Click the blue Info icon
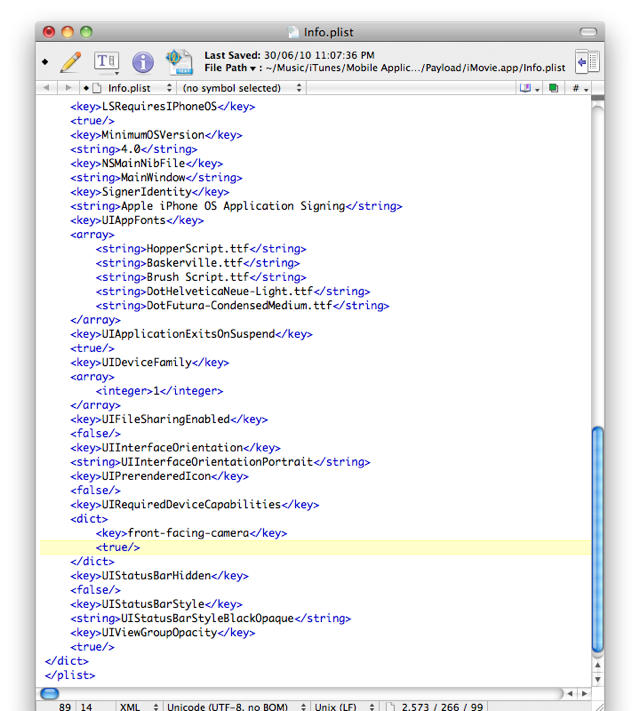The image size is (640, 711). 143,62
